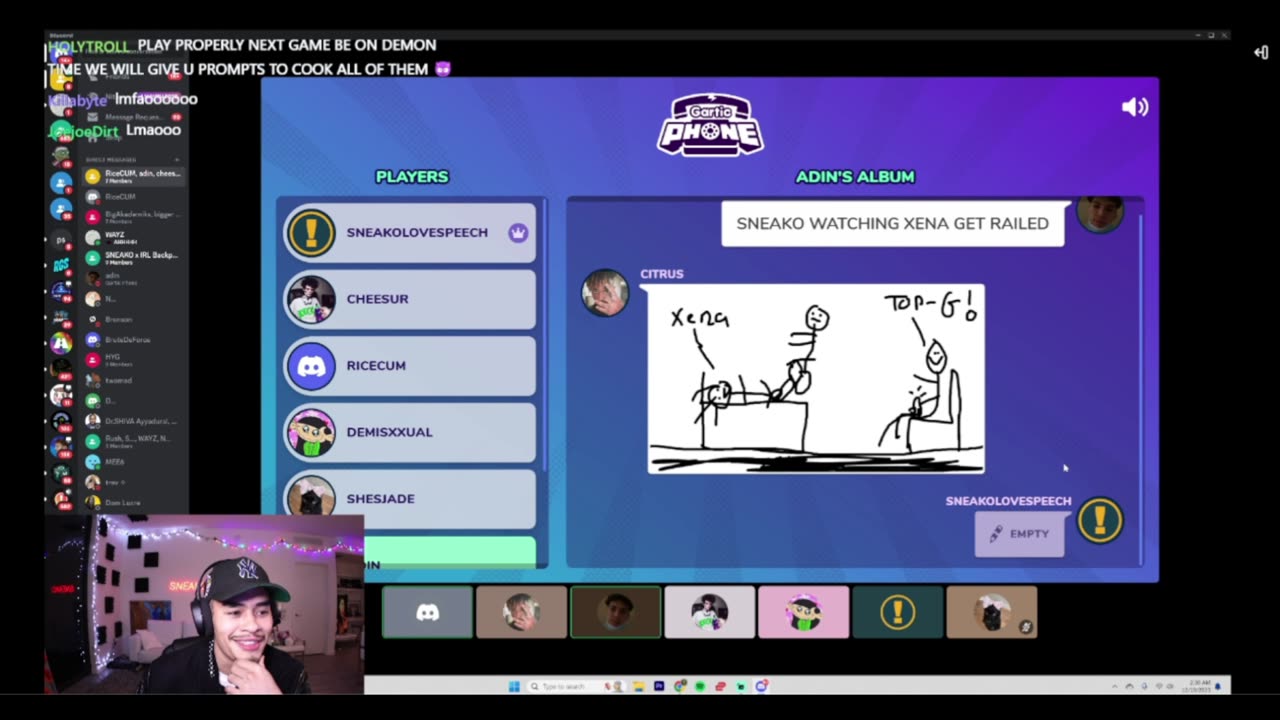
Task: Select the pink cartoon avatar call tile
Action: tap(803, 612)
